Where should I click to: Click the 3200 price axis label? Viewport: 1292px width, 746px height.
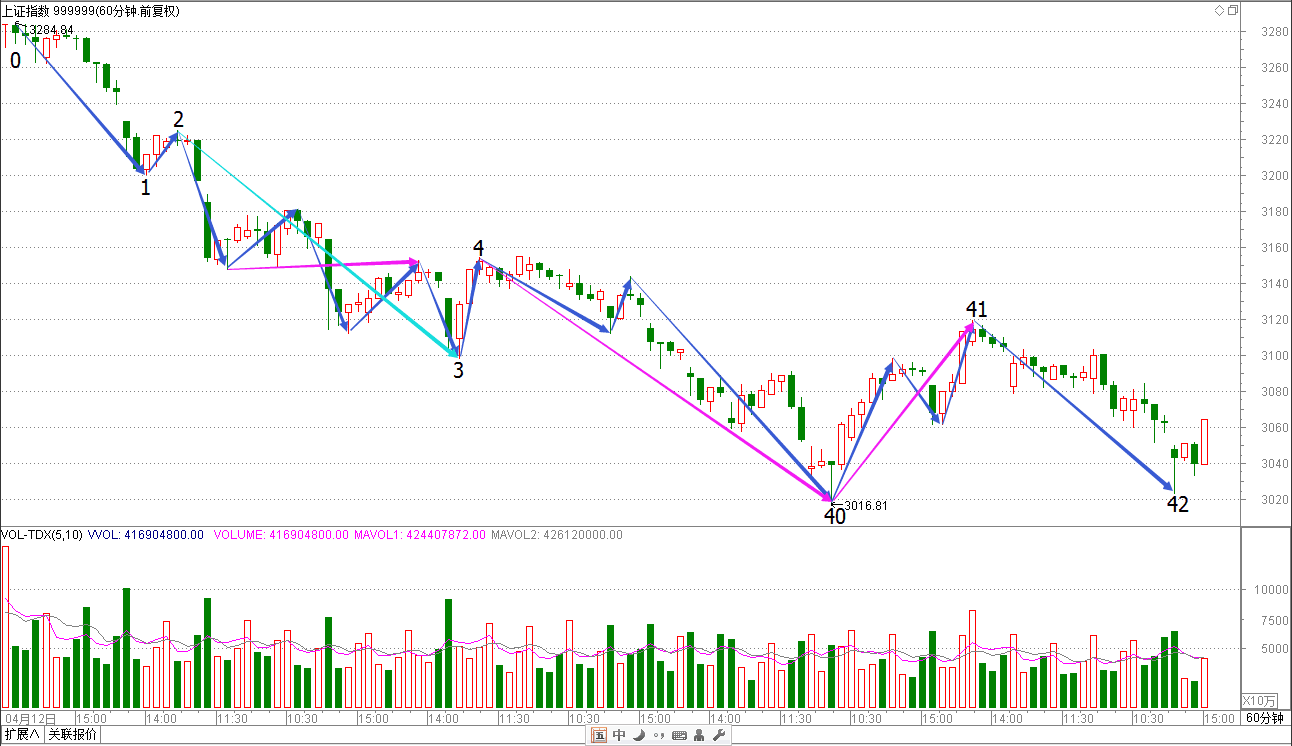1275,176
